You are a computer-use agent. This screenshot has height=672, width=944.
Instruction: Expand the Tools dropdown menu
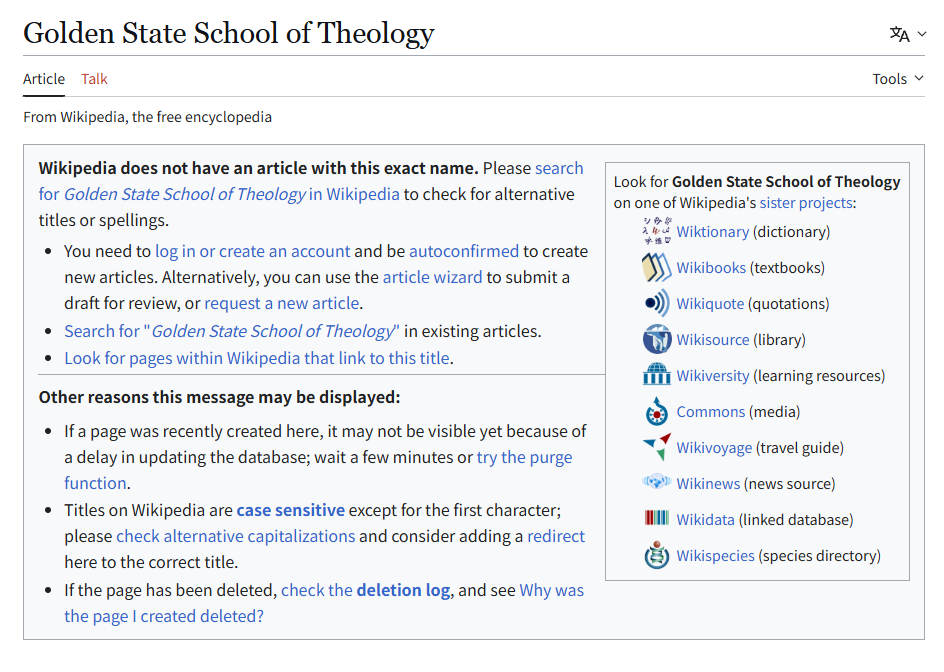coord(897,79)
